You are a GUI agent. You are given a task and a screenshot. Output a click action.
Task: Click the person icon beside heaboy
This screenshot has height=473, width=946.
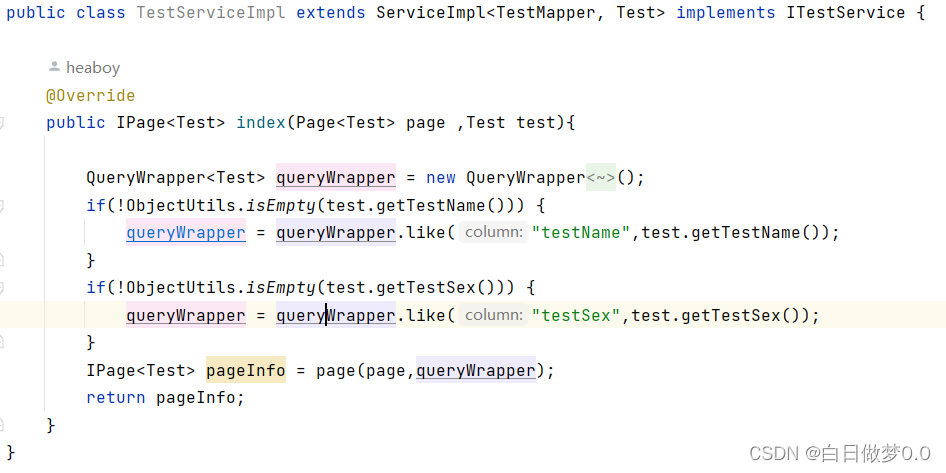point(54,66)
